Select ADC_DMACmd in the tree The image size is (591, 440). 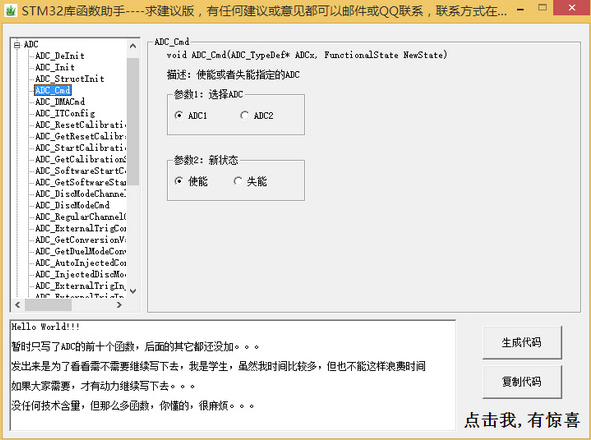tap(60, 102)
